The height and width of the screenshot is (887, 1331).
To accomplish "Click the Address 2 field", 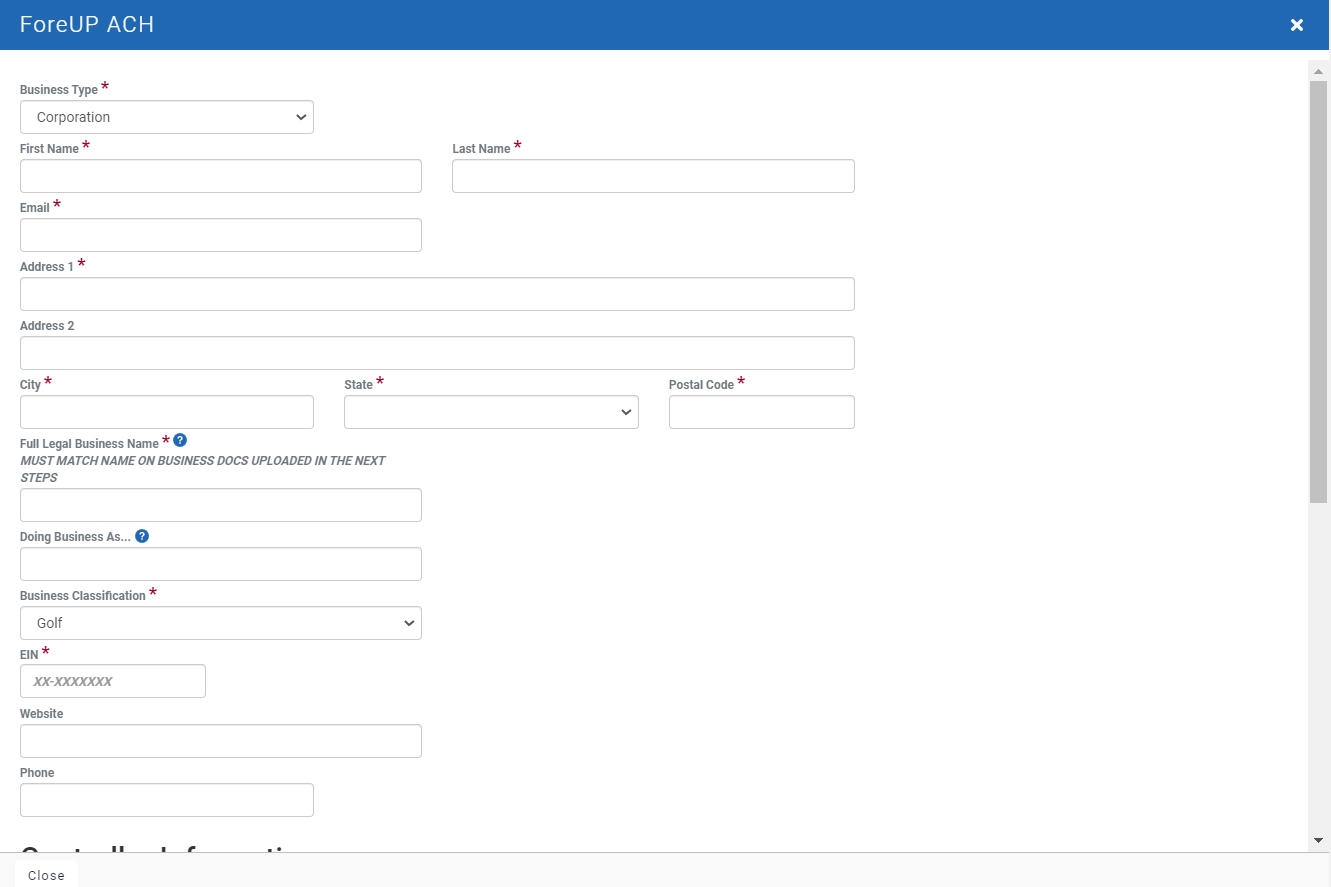I will click(x=437, y=353).
